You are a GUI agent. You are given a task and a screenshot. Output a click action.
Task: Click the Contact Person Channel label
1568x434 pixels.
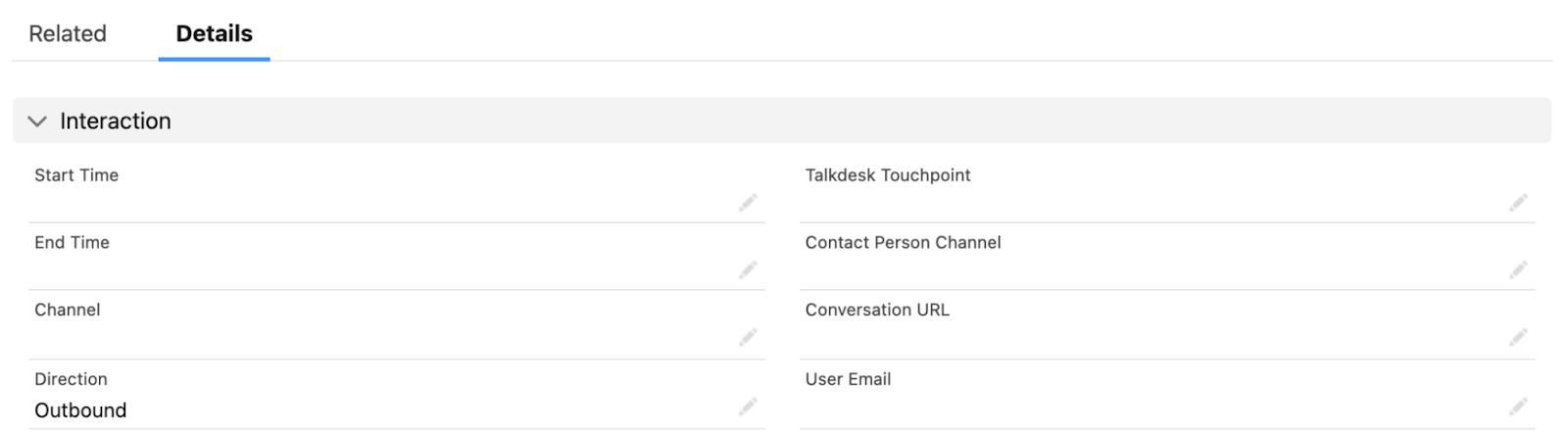pyautogui.click(x=904, y=242)
